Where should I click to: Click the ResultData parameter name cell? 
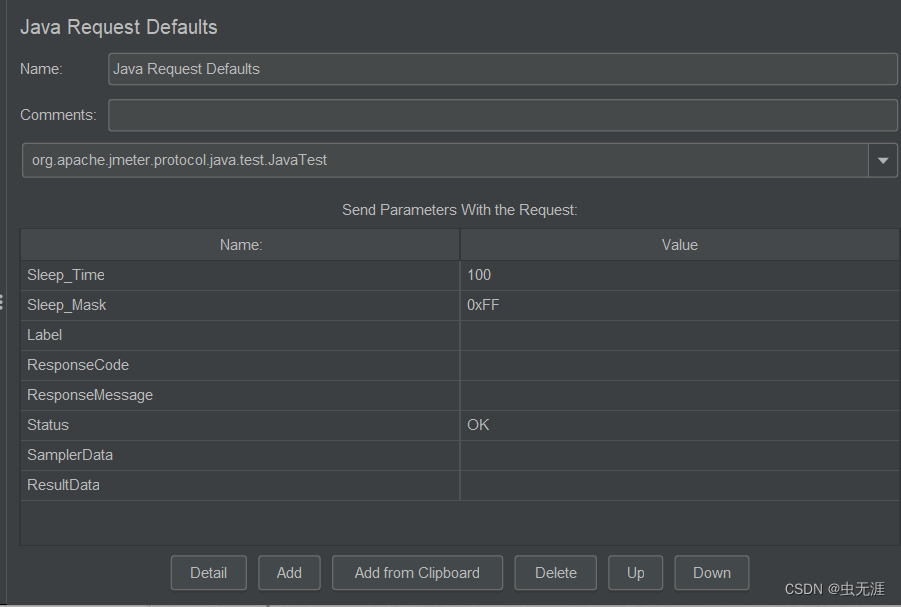pyautogui.click(x=240, y=485)
